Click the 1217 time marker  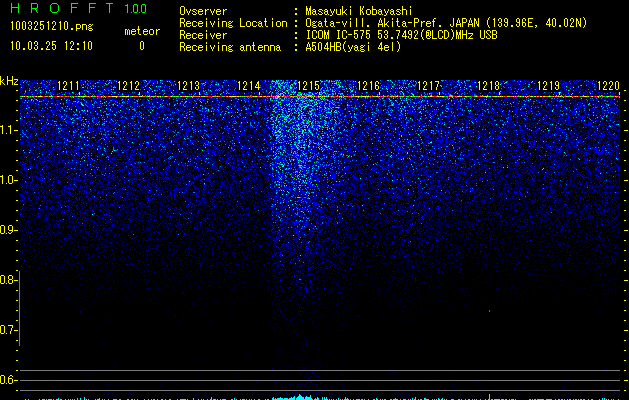tap(428, 86)
